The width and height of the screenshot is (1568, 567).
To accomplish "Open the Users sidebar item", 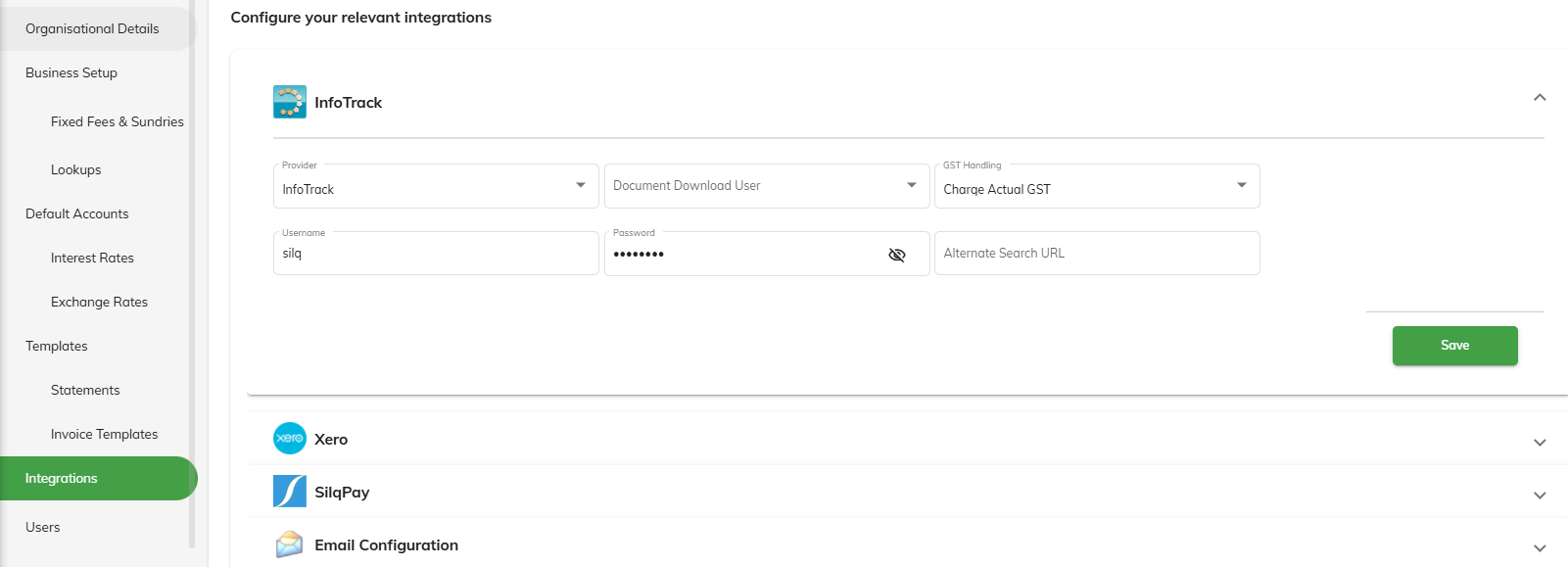I will tap(43, 527).
